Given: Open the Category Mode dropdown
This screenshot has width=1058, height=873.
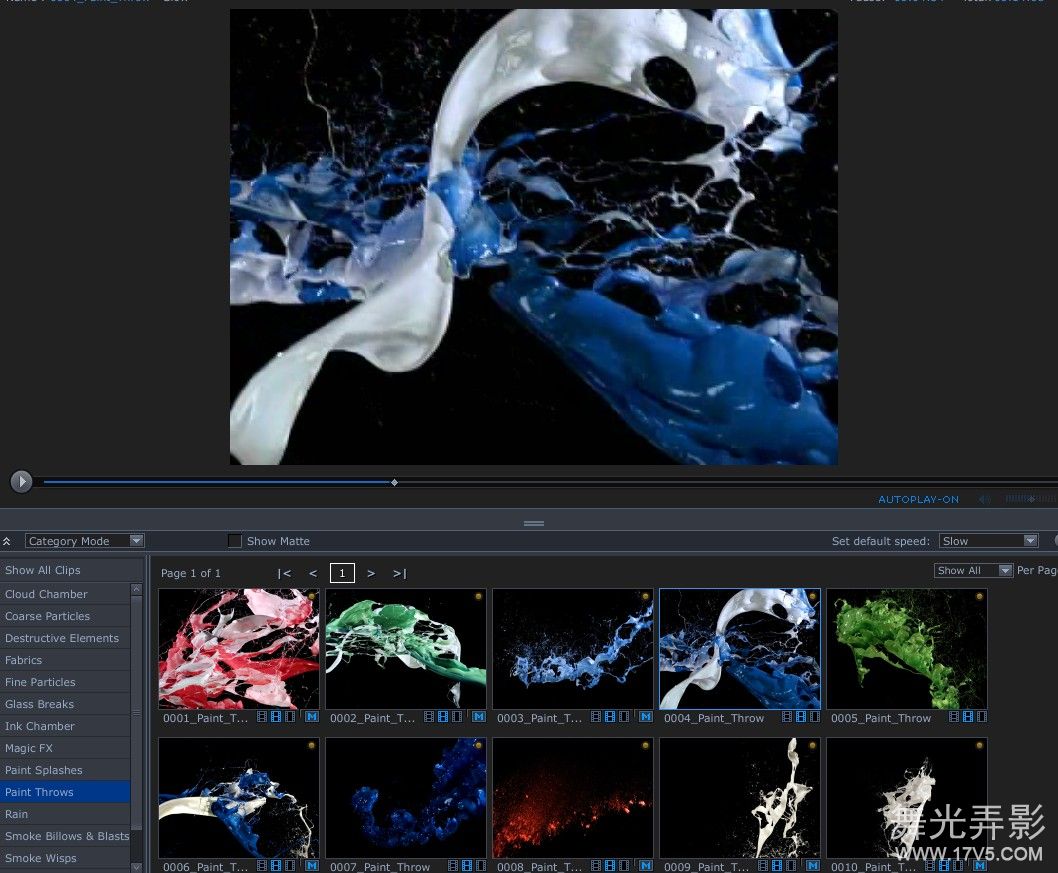Looking at the screenshot, I should pos(85,540).
